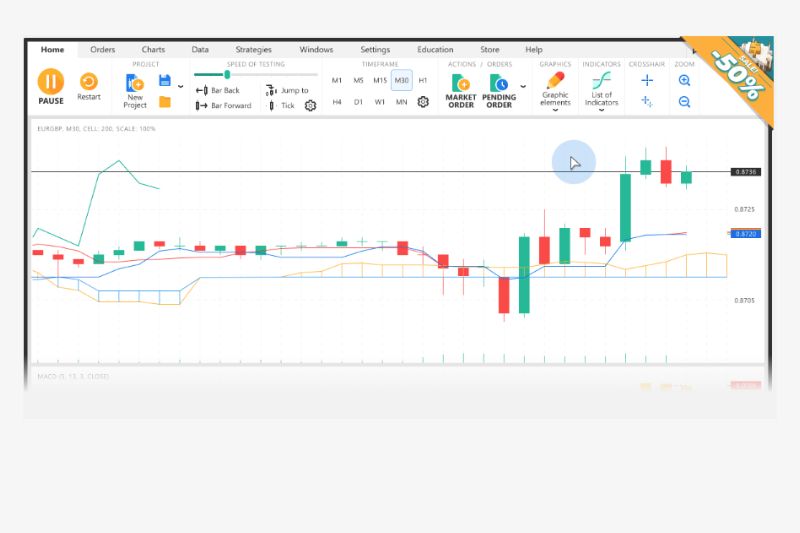
Task: Click the orange Restart icon
Action: pos(89,82)
